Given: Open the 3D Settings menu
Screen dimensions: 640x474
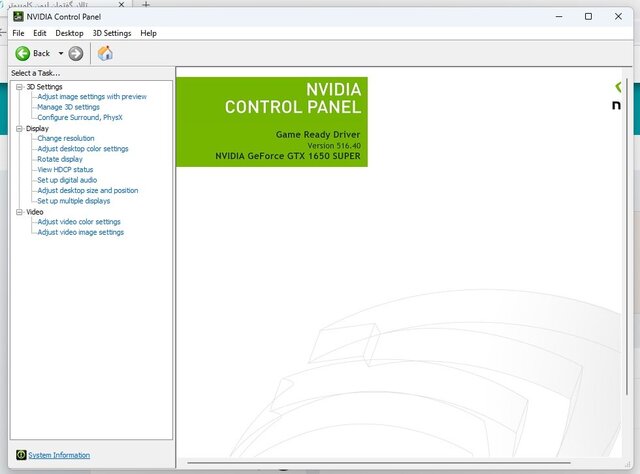Looking at the screenshot, I should [x=111, y=33].
